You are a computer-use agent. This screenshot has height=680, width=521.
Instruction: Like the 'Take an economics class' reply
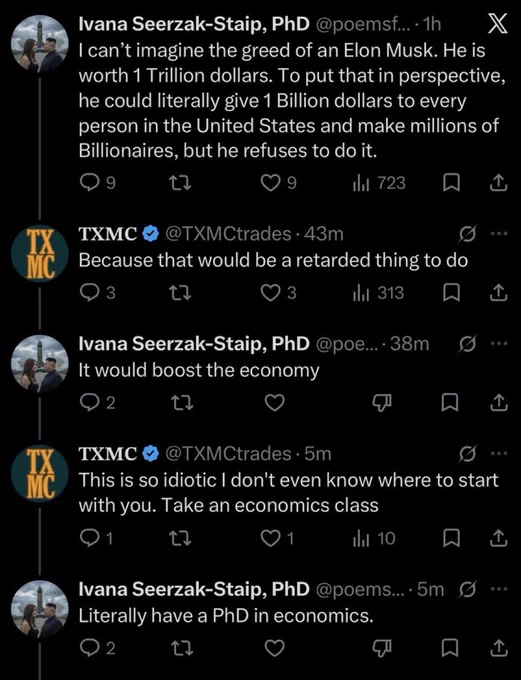[278, 539]
